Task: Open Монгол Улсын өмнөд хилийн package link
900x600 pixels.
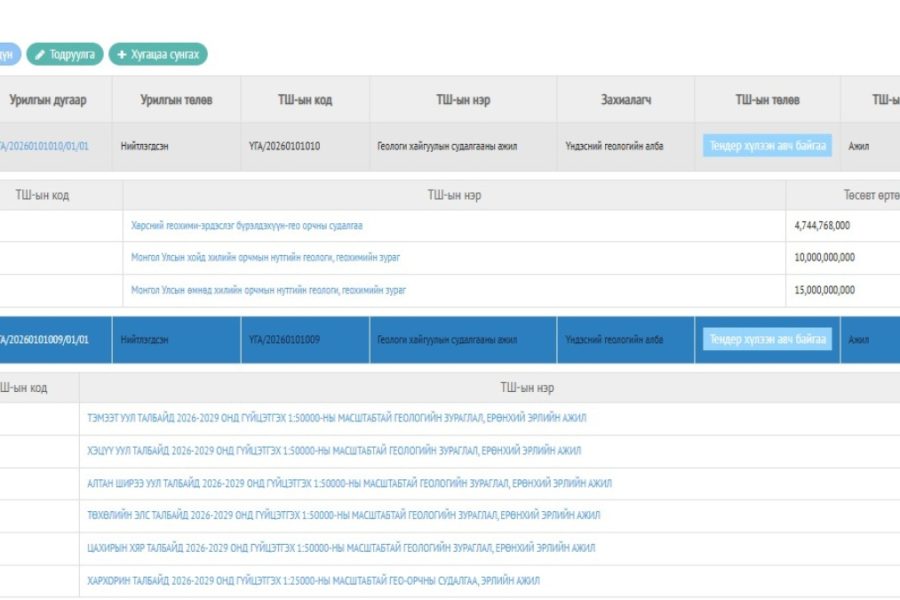Action: tap(268, 290)
